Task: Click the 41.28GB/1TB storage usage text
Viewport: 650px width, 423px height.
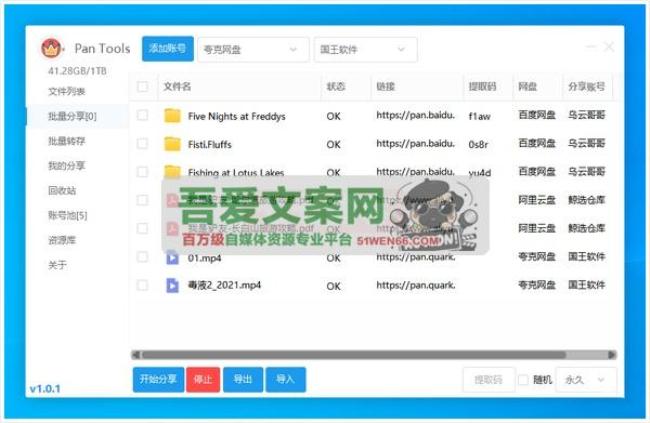Action: coord(77,71)
